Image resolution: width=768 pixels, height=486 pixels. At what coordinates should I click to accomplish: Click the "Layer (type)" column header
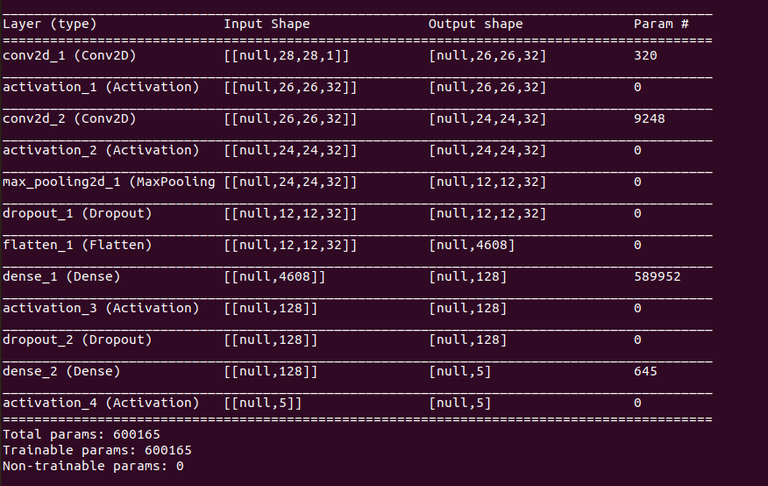pos(51,24)
